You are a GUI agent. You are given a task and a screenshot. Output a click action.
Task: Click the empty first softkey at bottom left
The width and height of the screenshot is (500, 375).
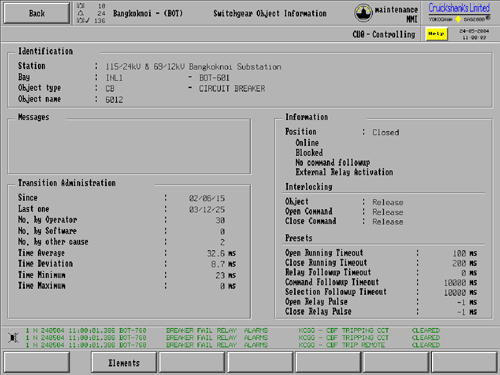click(x=37, y=363)
